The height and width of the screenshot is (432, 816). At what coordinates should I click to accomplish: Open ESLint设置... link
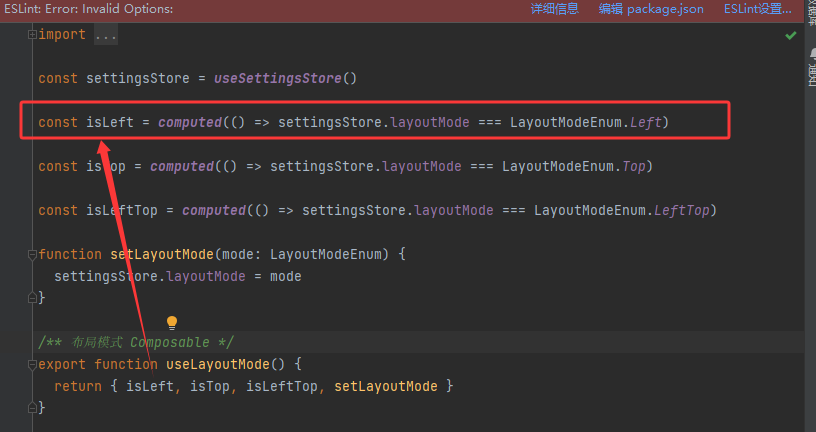758,9
